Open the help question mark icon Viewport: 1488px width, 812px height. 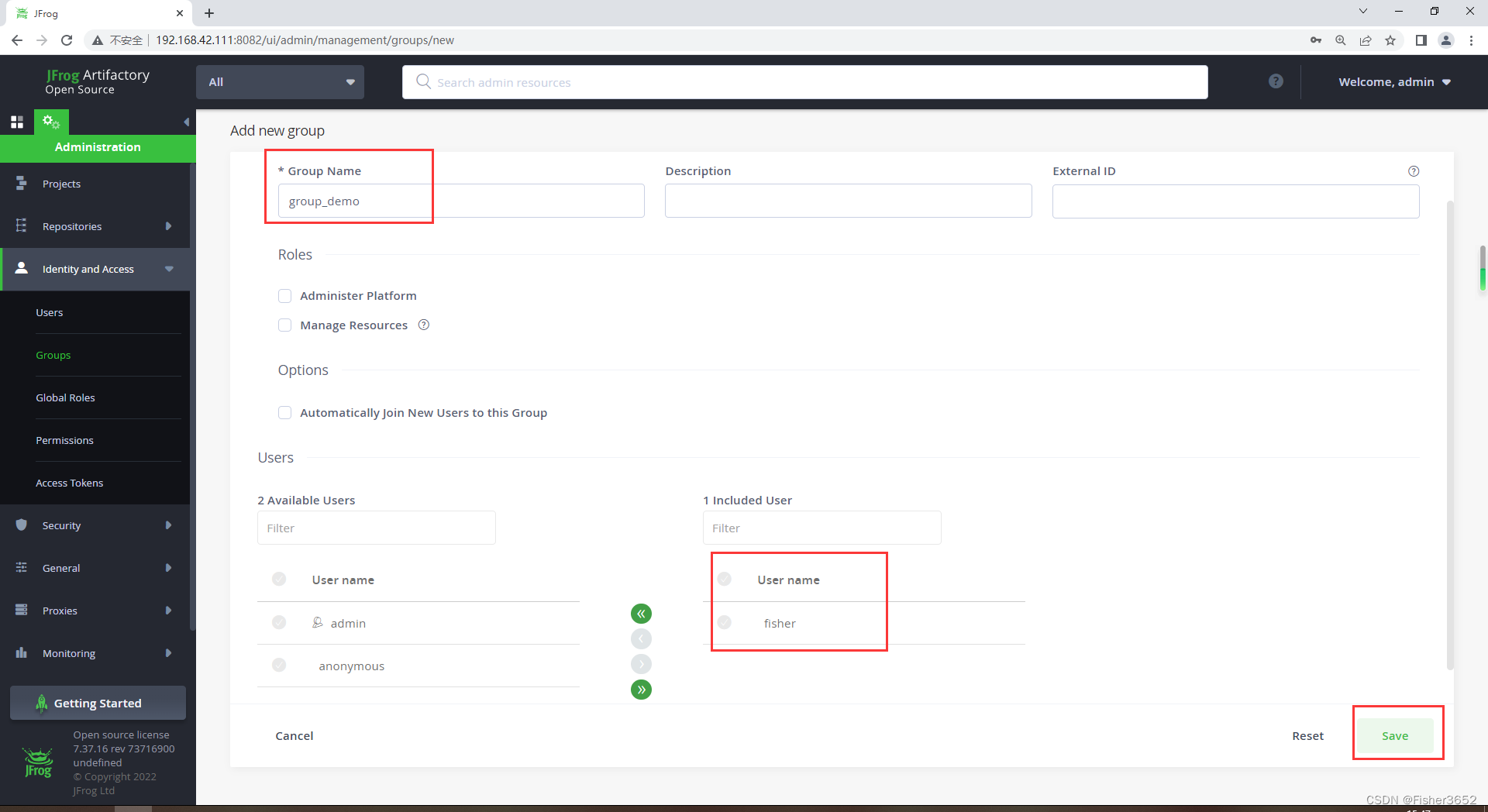click(x=1276, y=81)
